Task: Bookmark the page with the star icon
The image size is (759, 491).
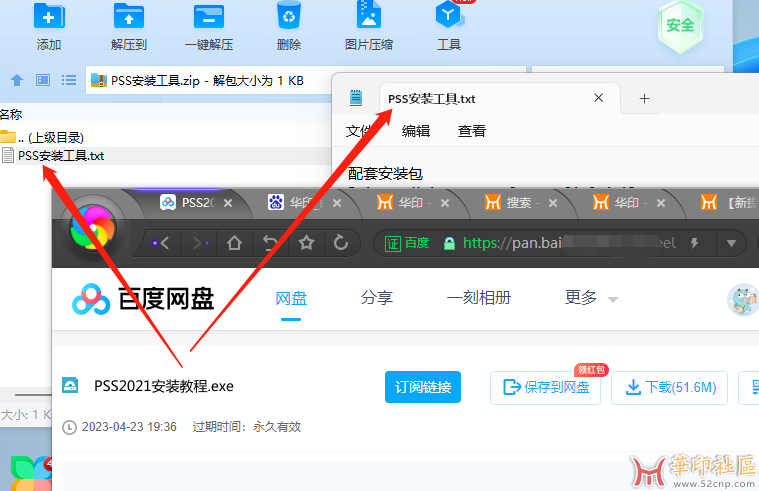Action: click(306, 243)
